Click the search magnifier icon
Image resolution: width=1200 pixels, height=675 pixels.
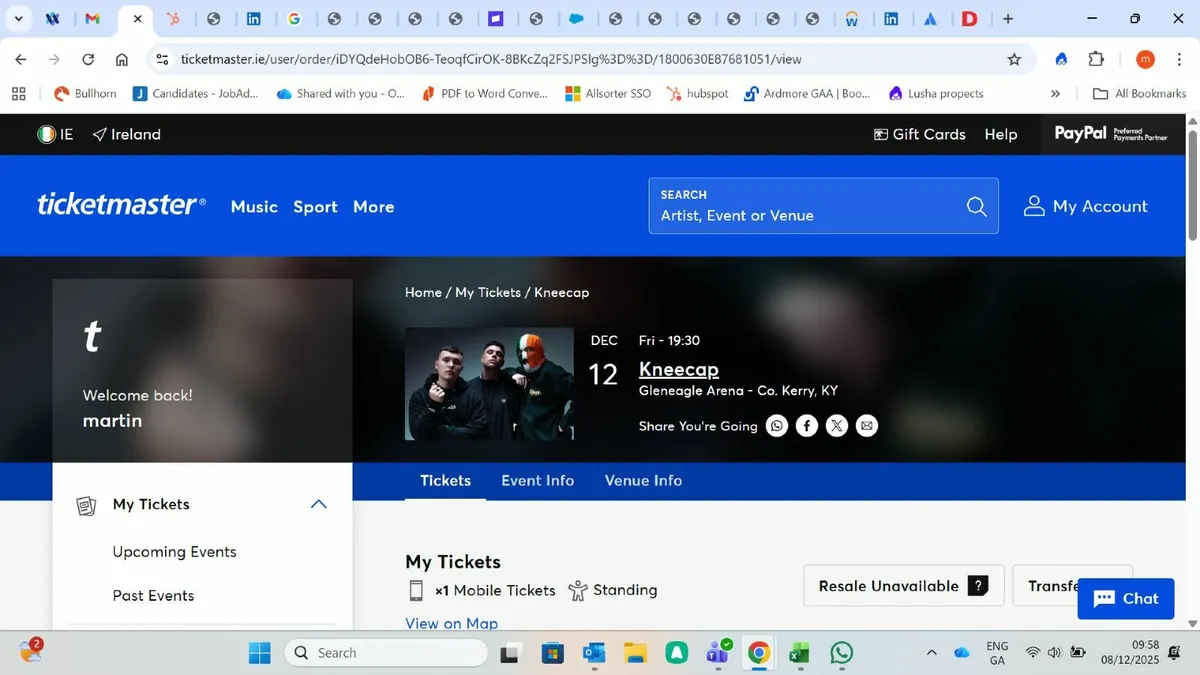(976, 206)
